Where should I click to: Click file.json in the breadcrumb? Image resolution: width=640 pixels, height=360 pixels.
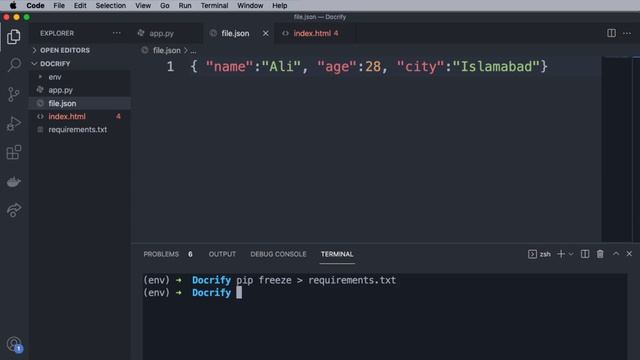point(167,51)
